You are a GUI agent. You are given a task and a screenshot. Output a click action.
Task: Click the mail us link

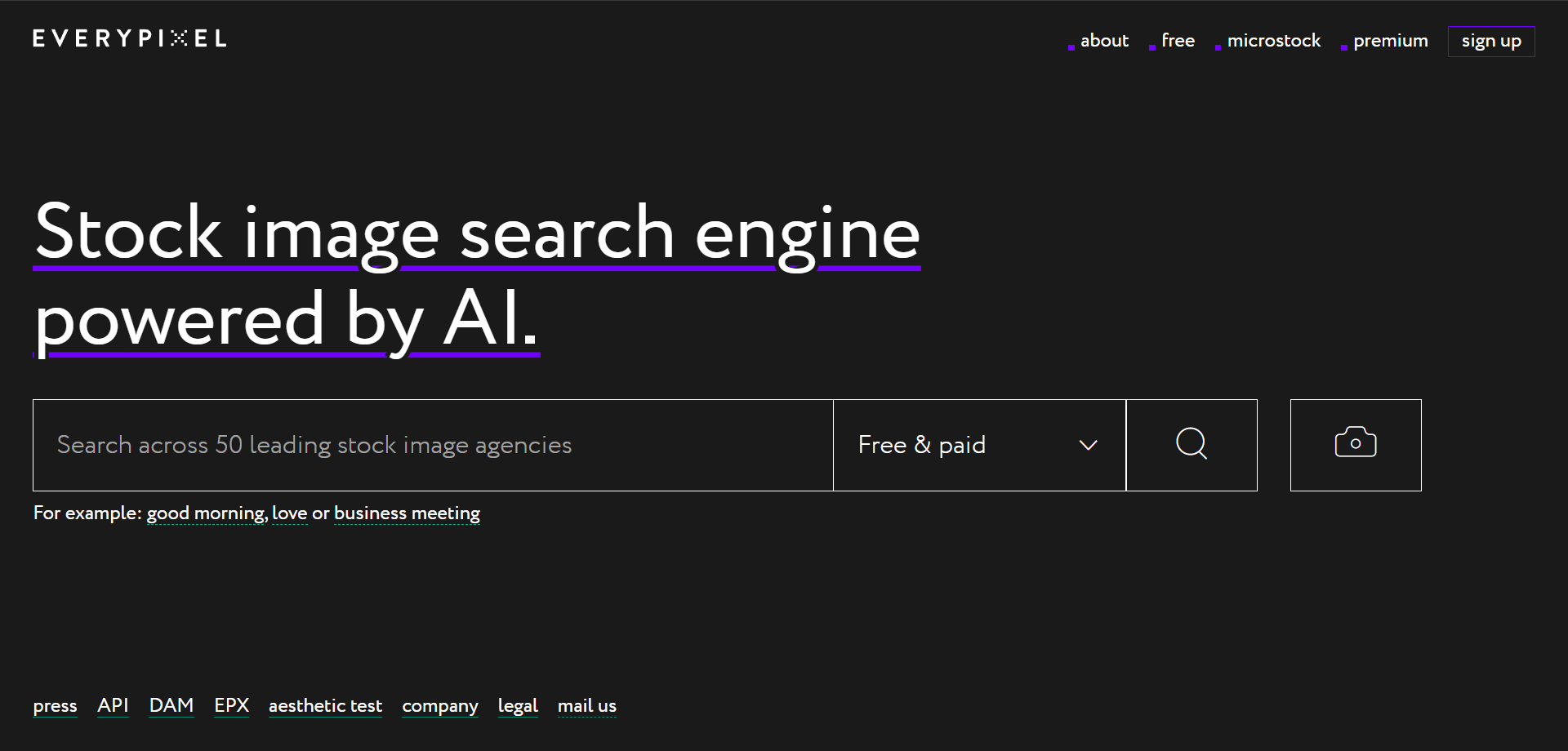pos(586,706)
